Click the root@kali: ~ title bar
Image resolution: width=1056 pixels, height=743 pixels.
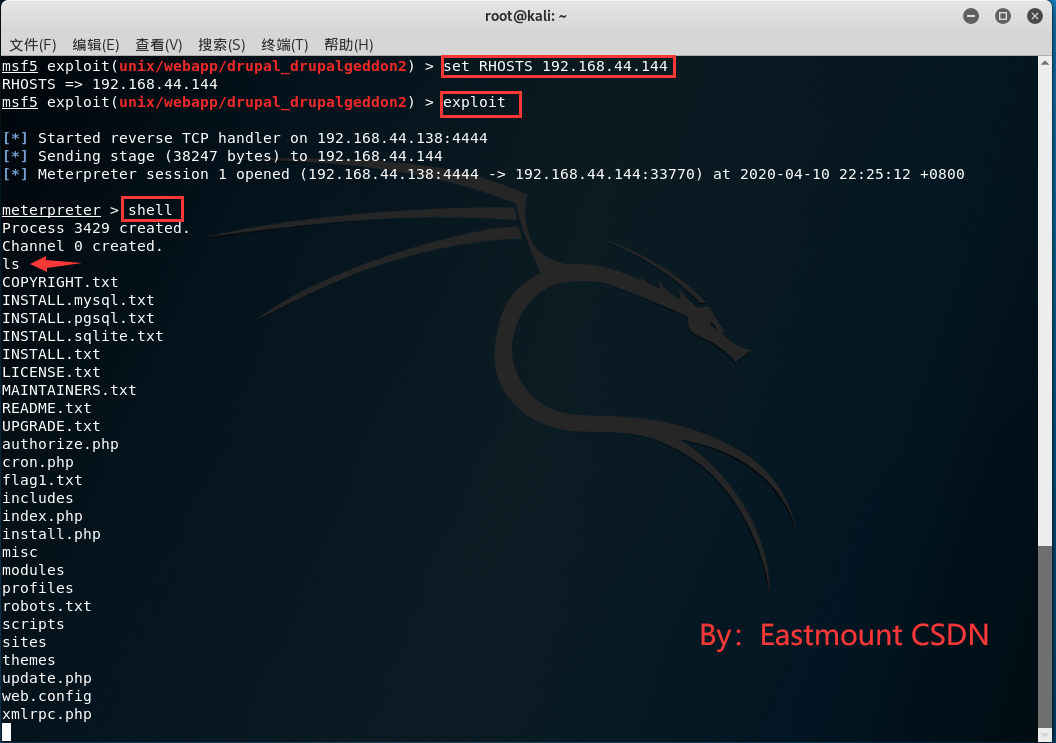(x=526, y=16)
